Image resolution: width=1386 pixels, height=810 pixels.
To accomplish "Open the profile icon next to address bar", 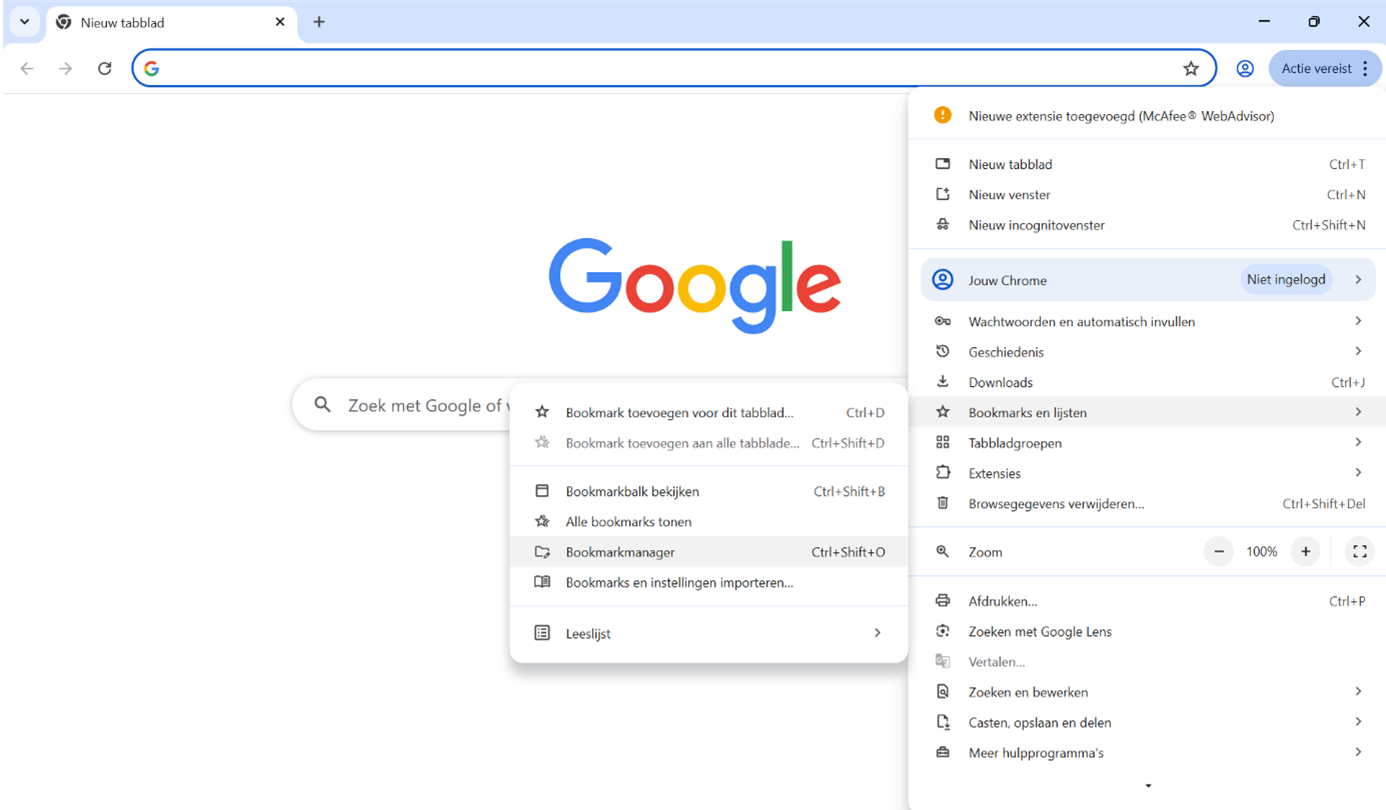I will pyautogui.click(x=1245, y=68).
